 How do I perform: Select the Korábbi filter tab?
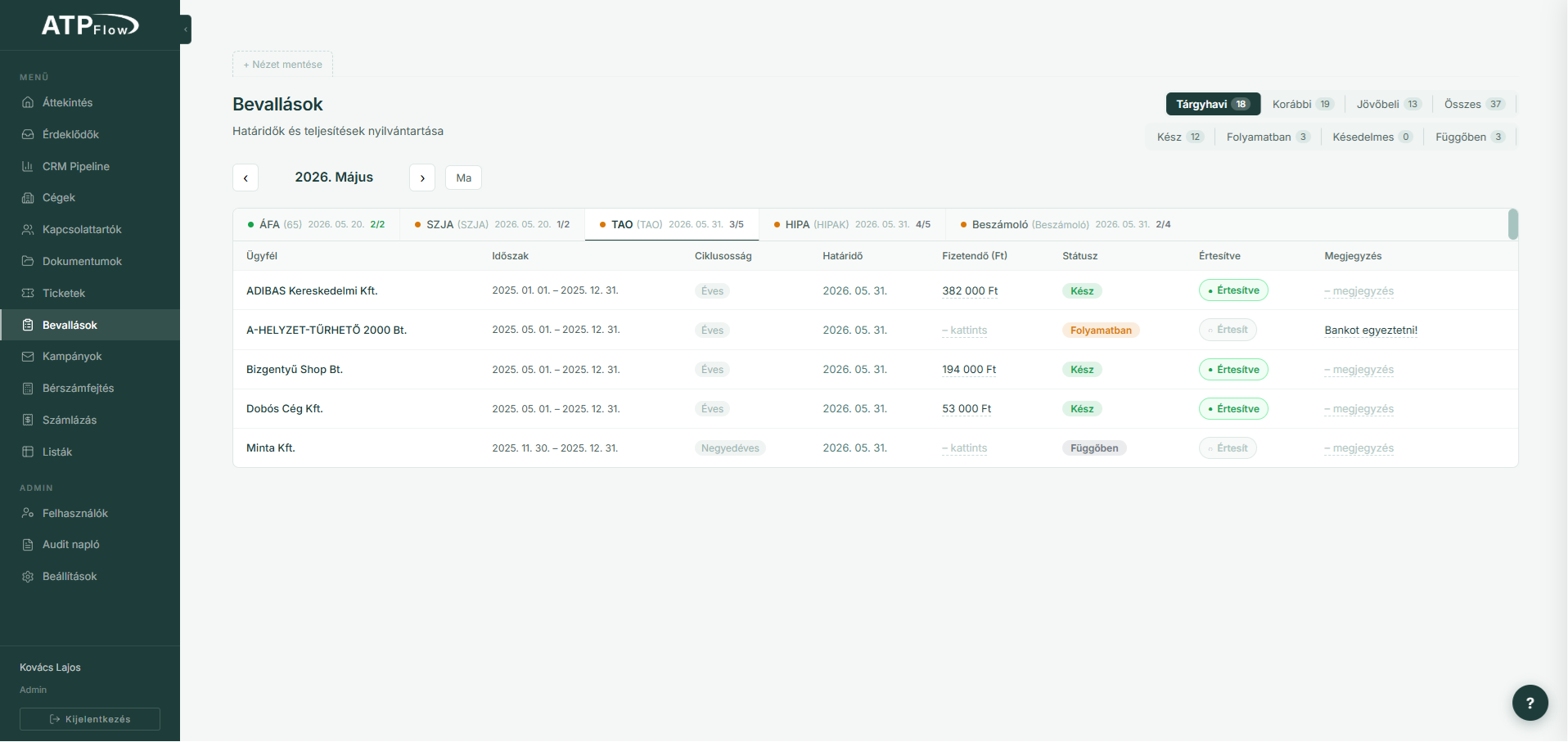click(x=1303, y=104)
